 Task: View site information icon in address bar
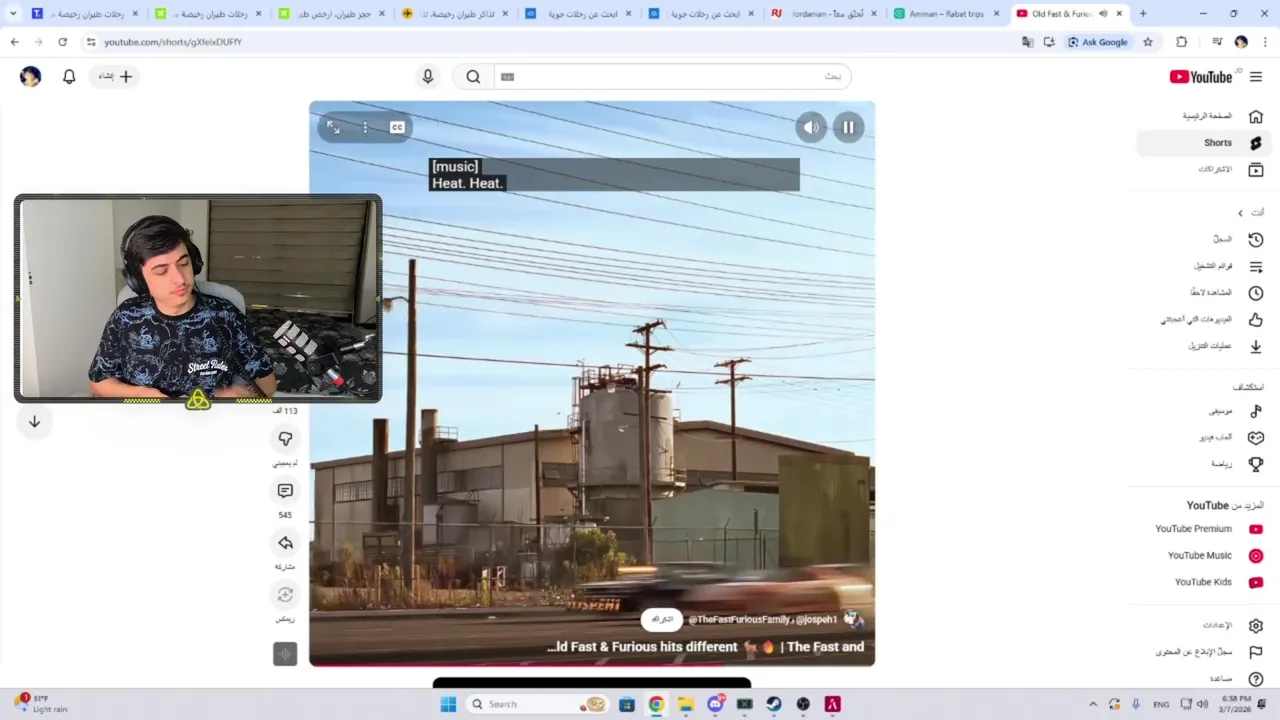coord(91,42)
